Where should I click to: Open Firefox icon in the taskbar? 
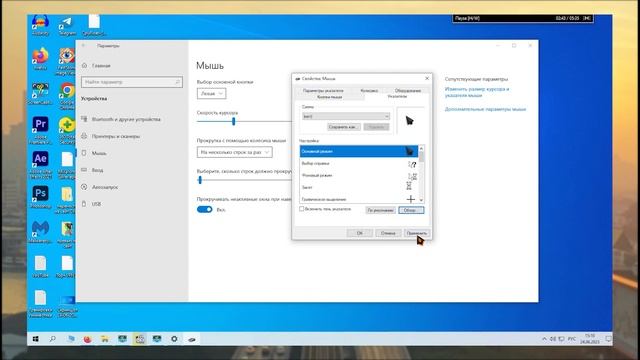pyautogui.click(x=87, y=339)
